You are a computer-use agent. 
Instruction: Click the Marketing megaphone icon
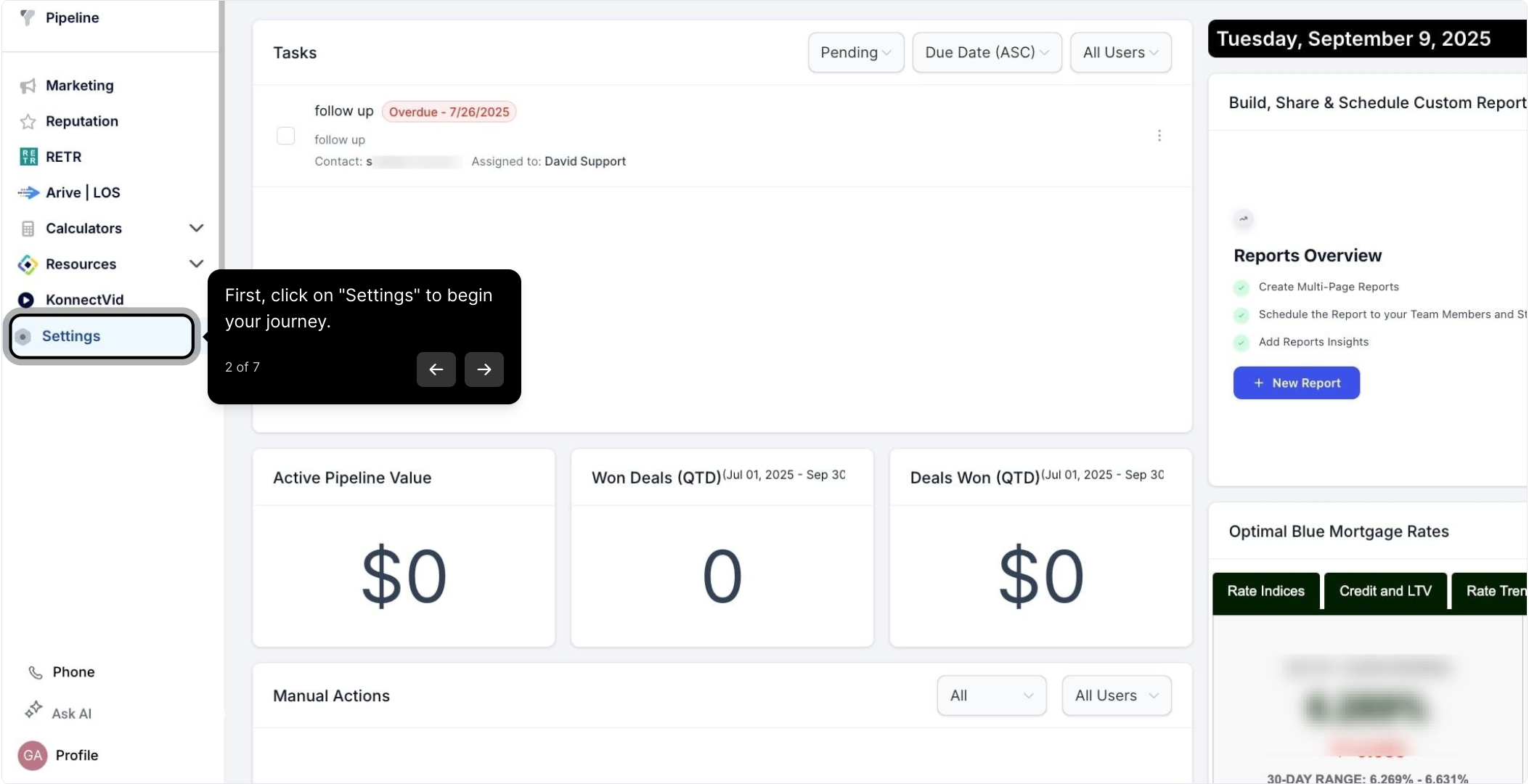[x=28, y=86]
